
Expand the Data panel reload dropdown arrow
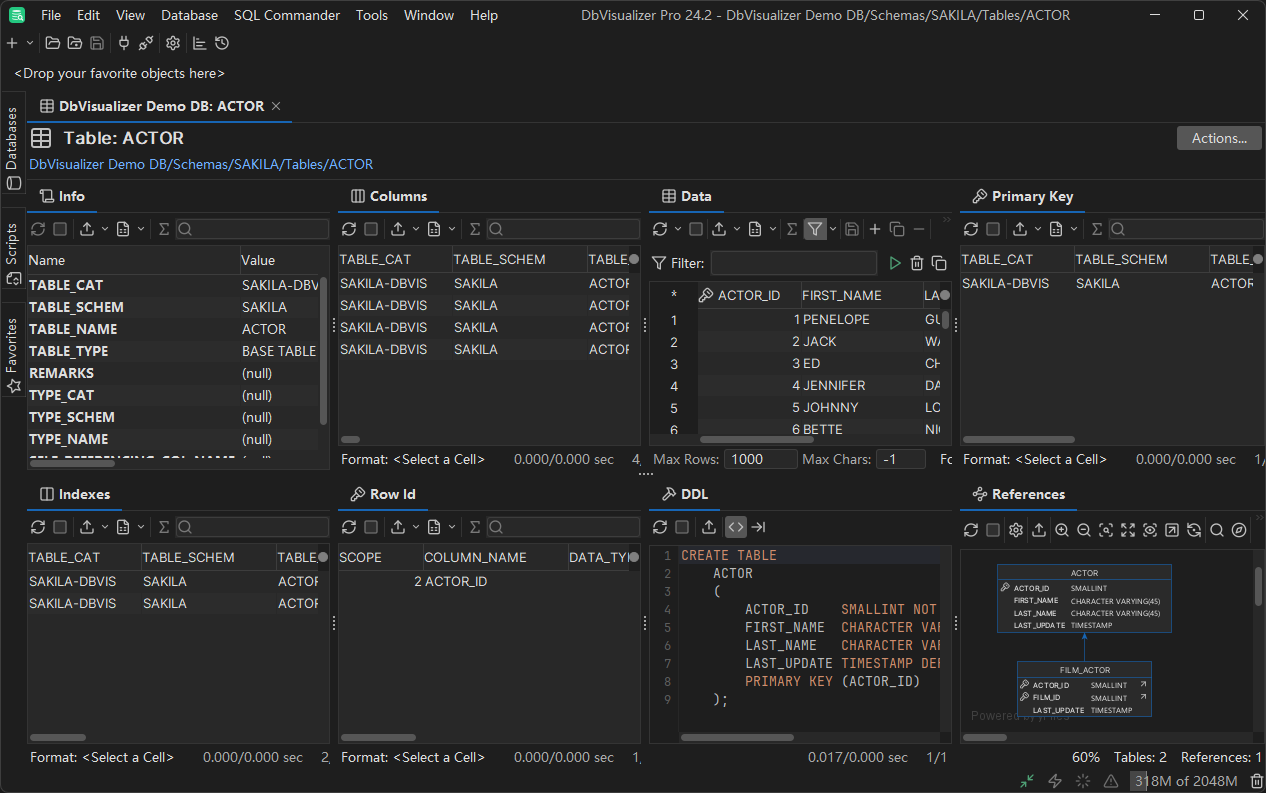click(x=676, y=229)
